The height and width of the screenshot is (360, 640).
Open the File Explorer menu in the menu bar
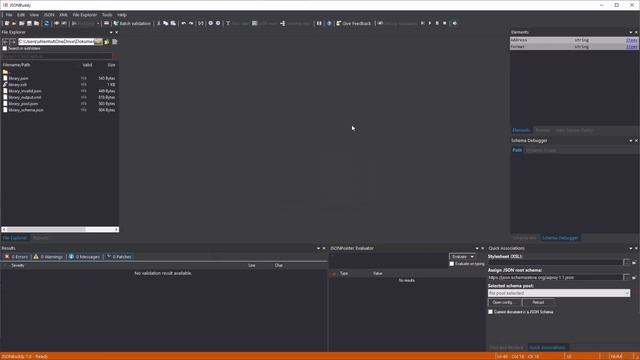point(84,15)
